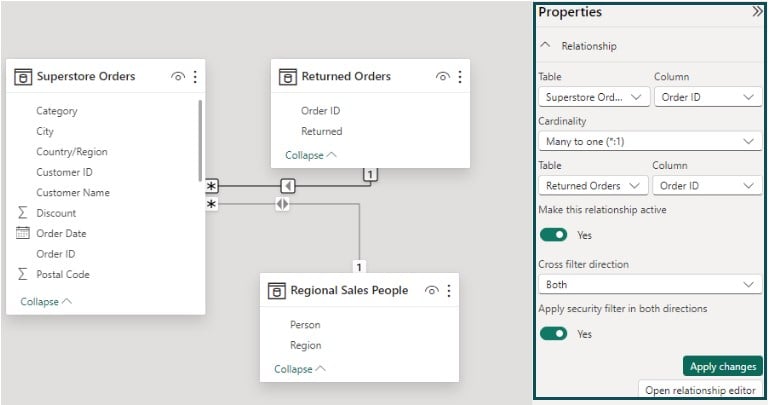Screen dimensions: 770x405
Task: Disable Apply security filter in both directions
Action: [x=553, y=334]
